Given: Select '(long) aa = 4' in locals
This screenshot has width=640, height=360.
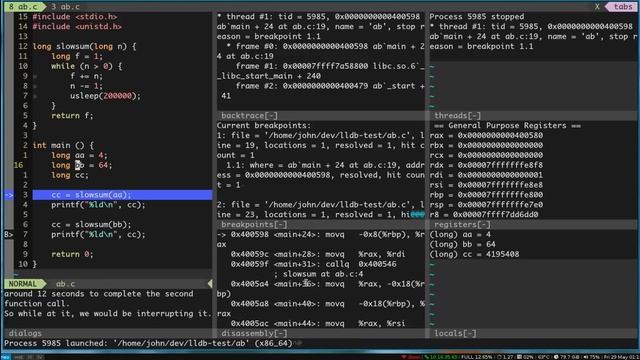Looking at the screenshot, I should click(x=460, y=235).
